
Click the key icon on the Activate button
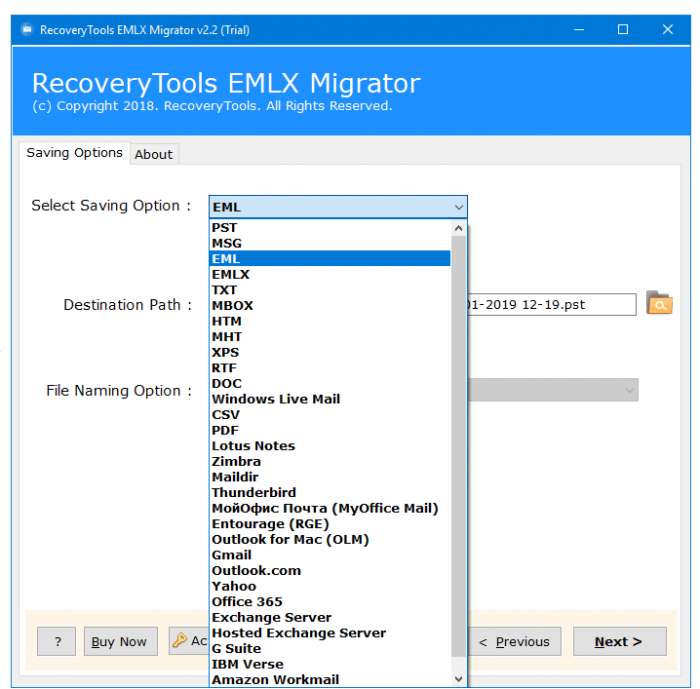point(179,640)
